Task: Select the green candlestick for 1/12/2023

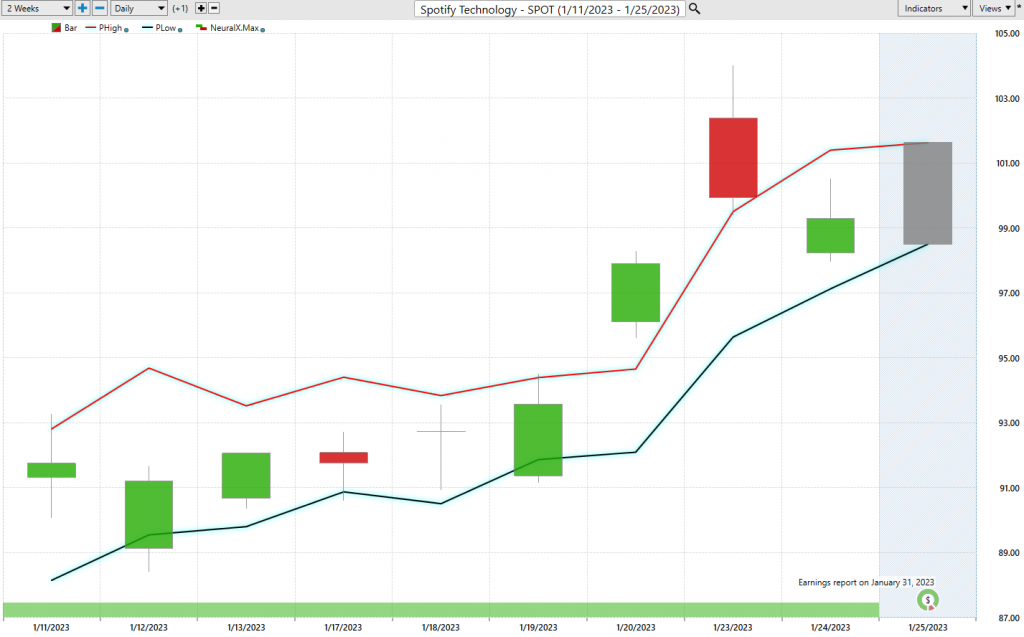Action: (149, 515)
